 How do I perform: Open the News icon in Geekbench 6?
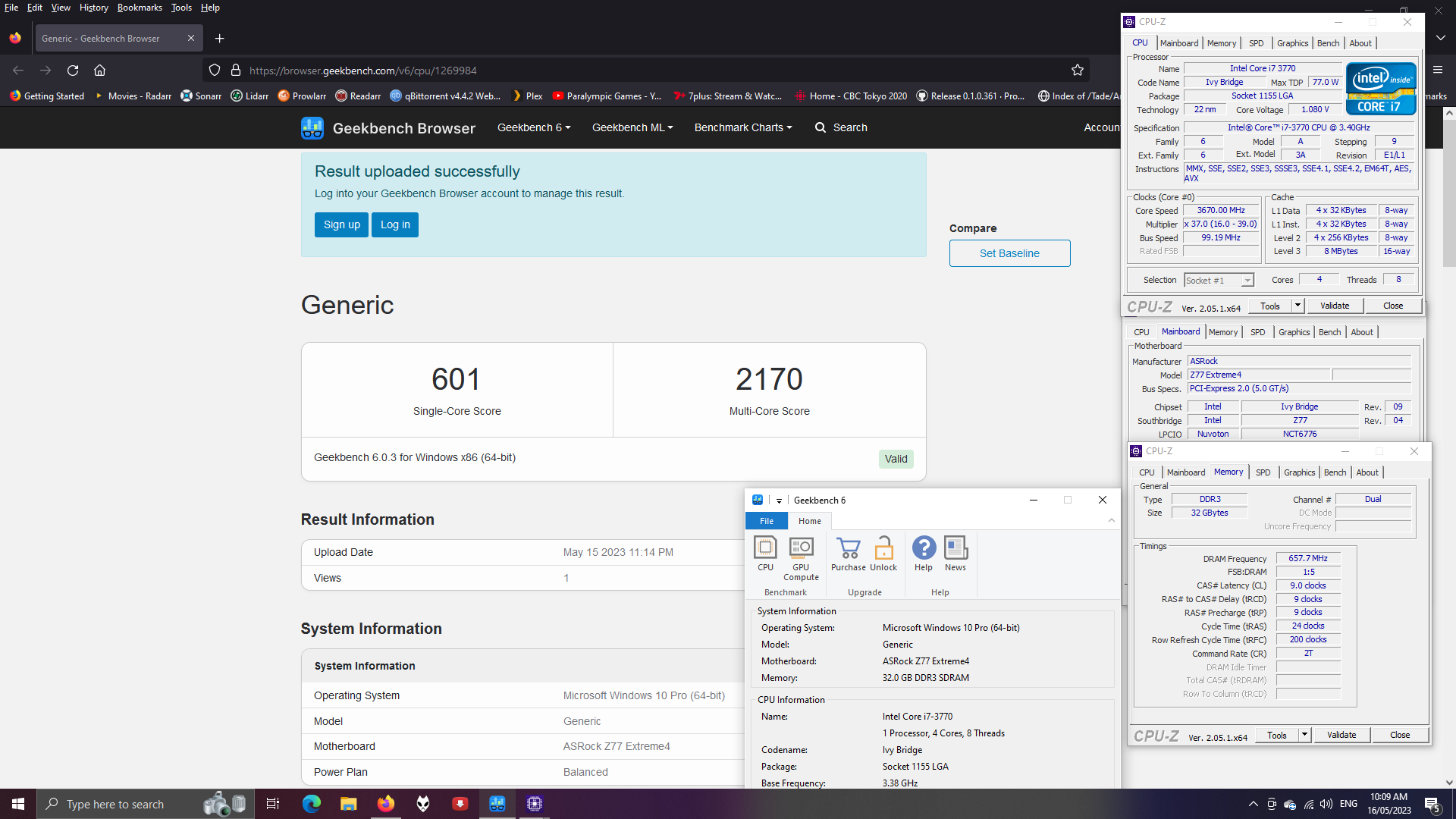(x=955, y=554)
